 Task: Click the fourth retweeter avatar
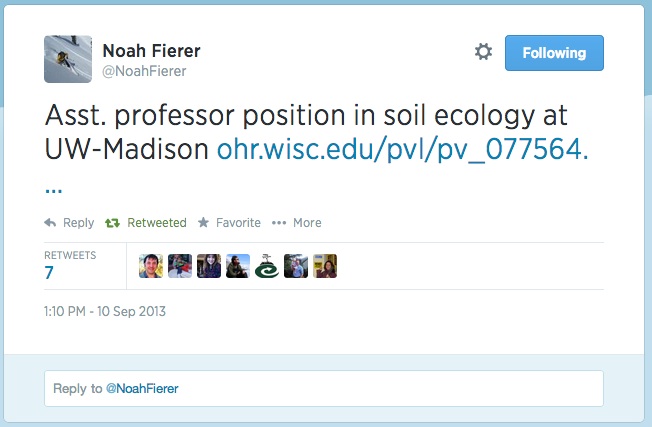pyautogui.click(x=238, y=266)
